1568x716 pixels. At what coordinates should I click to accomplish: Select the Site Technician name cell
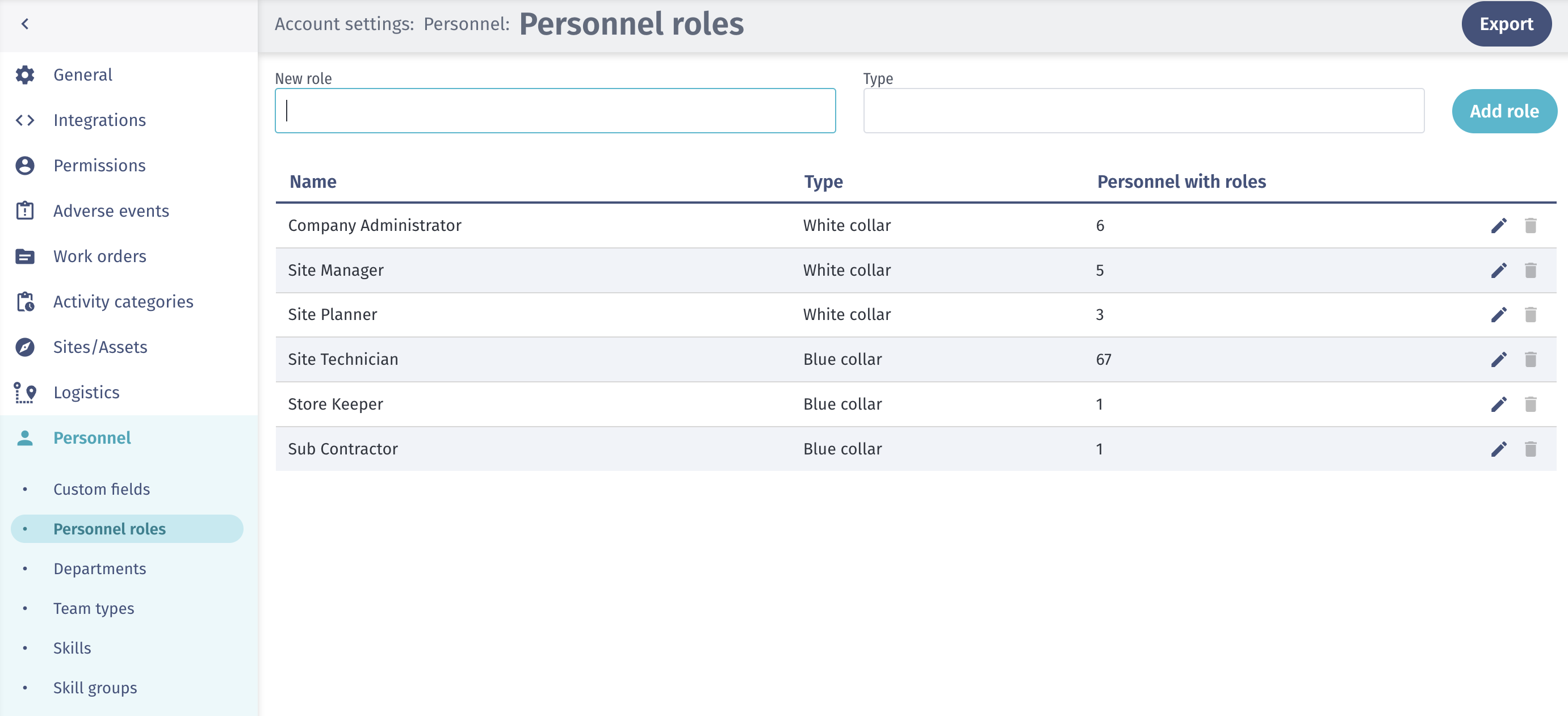[343, 360]
